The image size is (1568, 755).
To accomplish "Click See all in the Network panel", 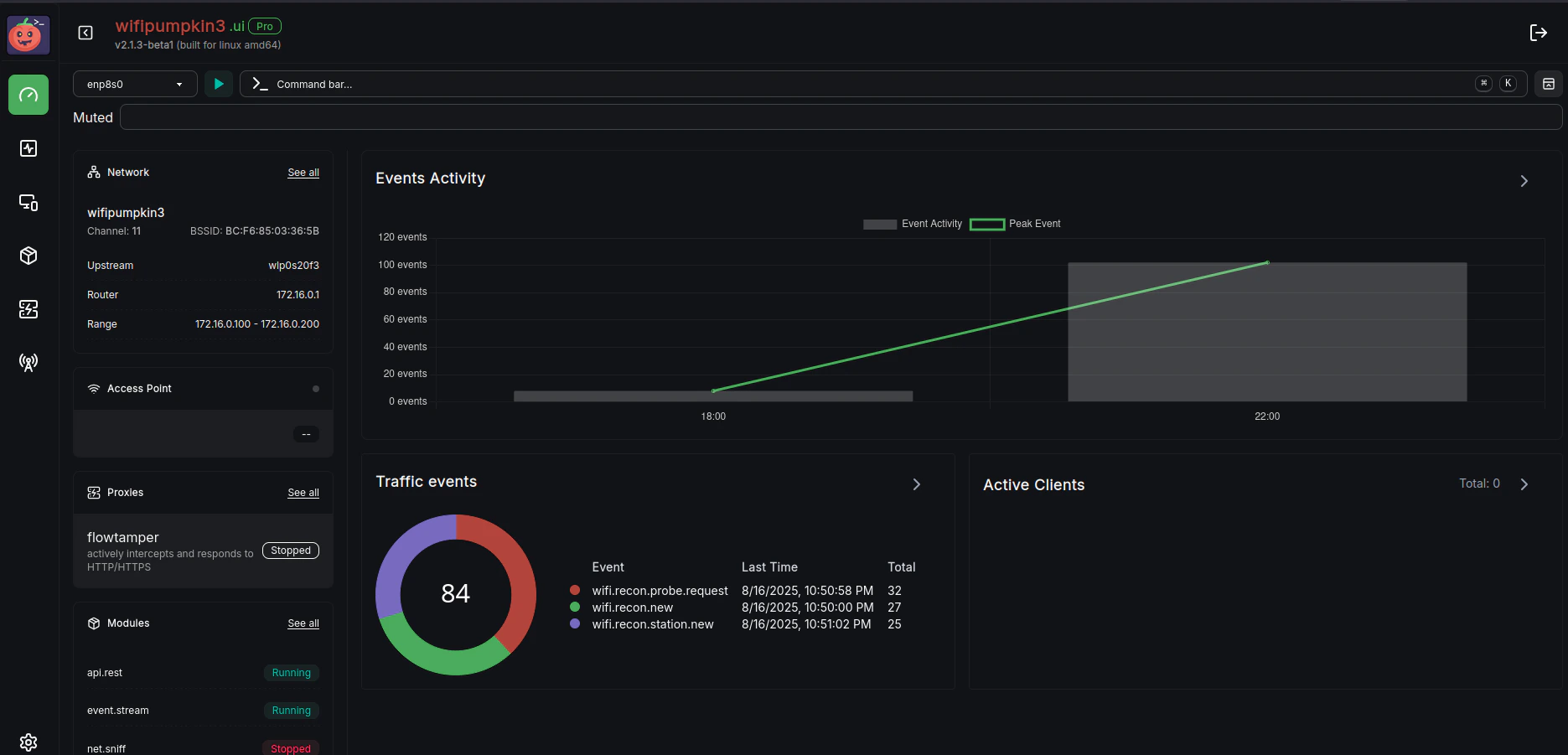I will pos(303,173).
